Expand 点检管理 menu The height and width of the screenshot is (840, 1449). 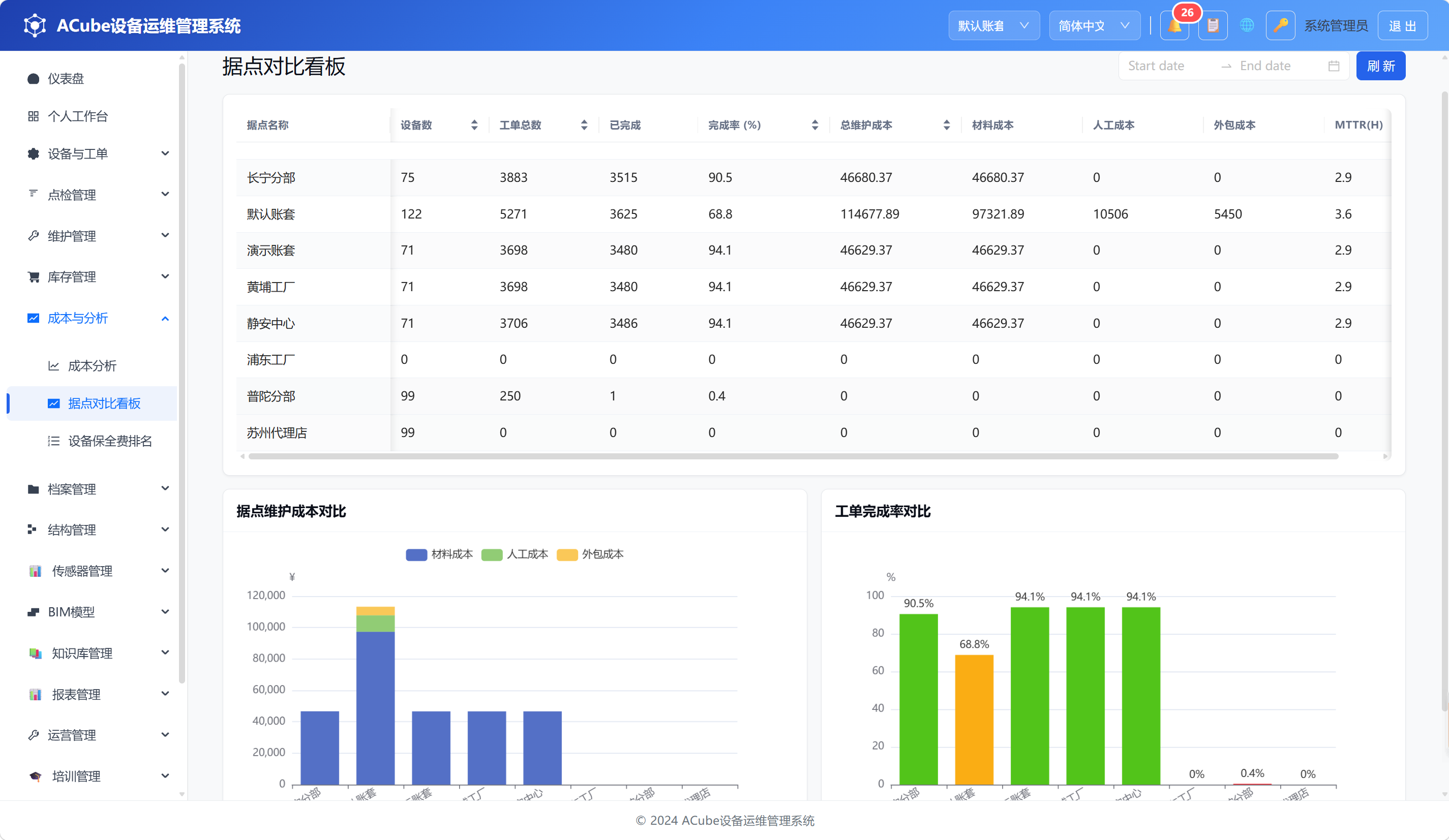coord(92,195)
